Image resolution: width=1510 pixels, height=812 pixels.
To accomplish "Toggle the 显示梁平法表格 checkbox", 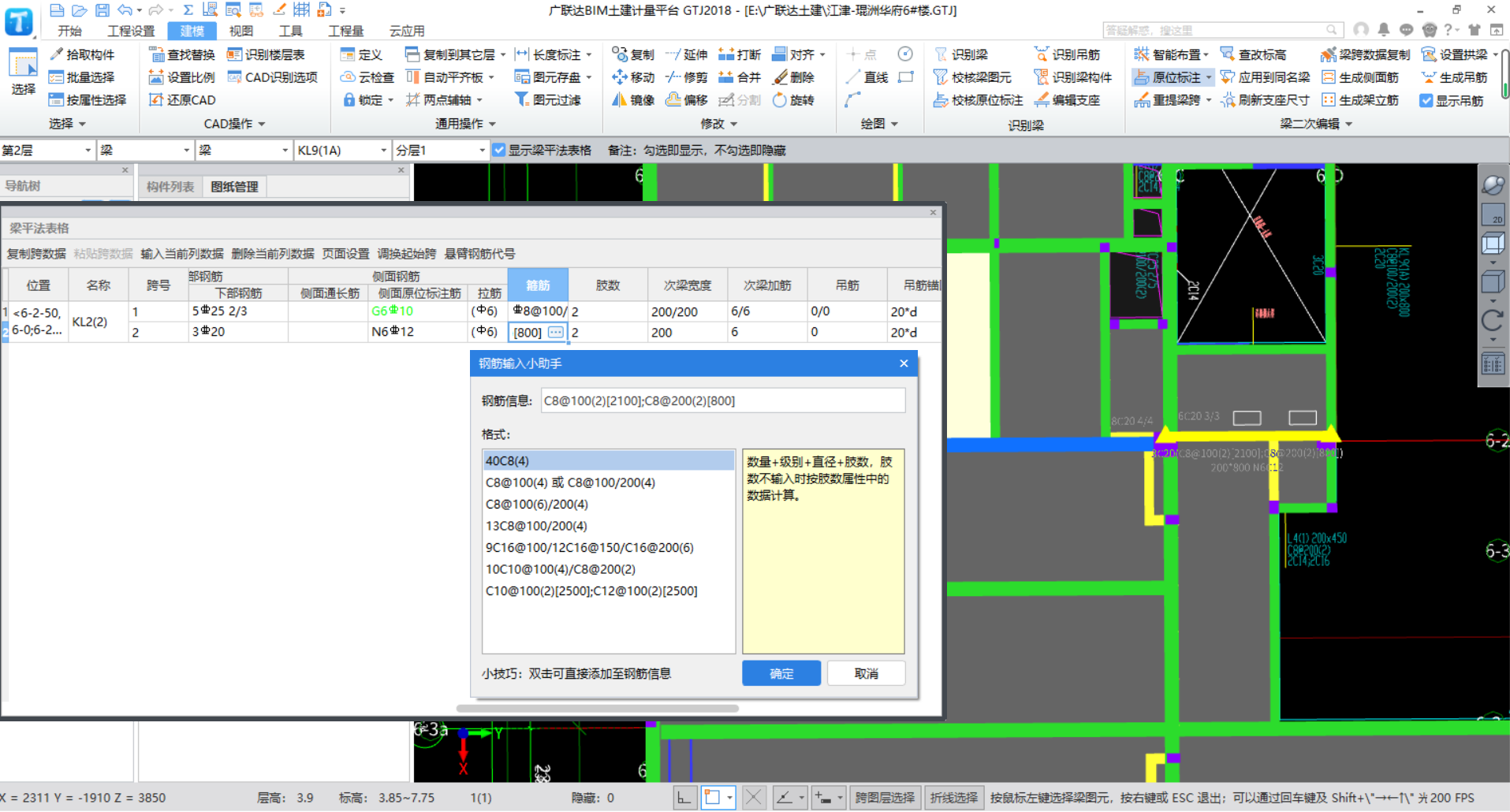I will (x=499, y=150).
